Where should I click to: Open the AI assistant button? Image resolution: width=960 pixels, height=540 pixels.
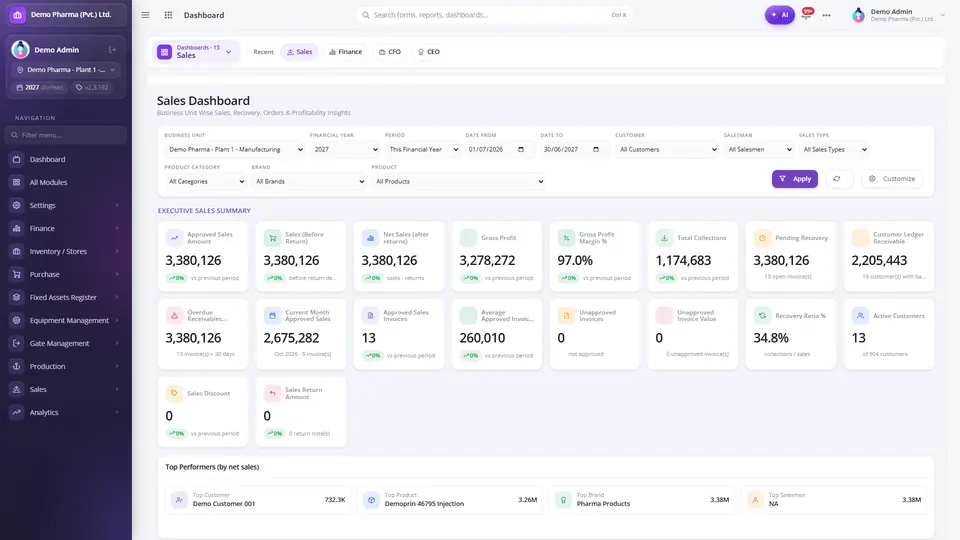tap(779, 15)
